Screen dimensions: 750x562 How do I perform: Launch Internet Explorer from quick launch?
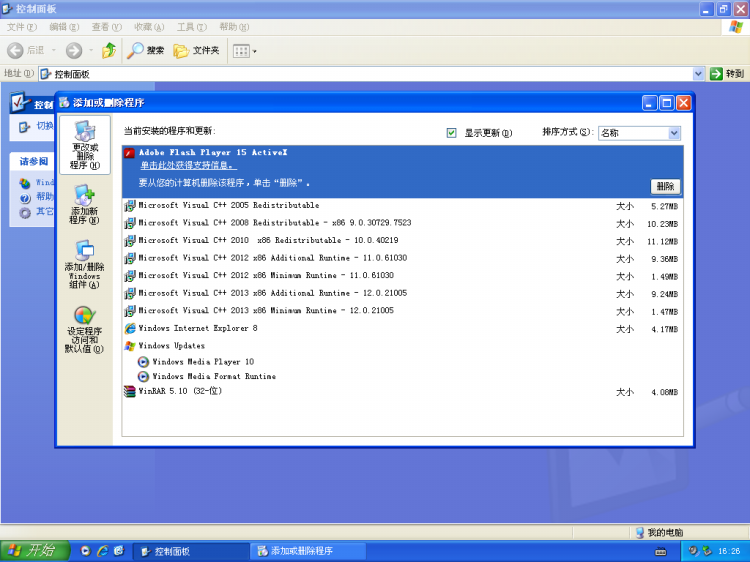(102, 551)
